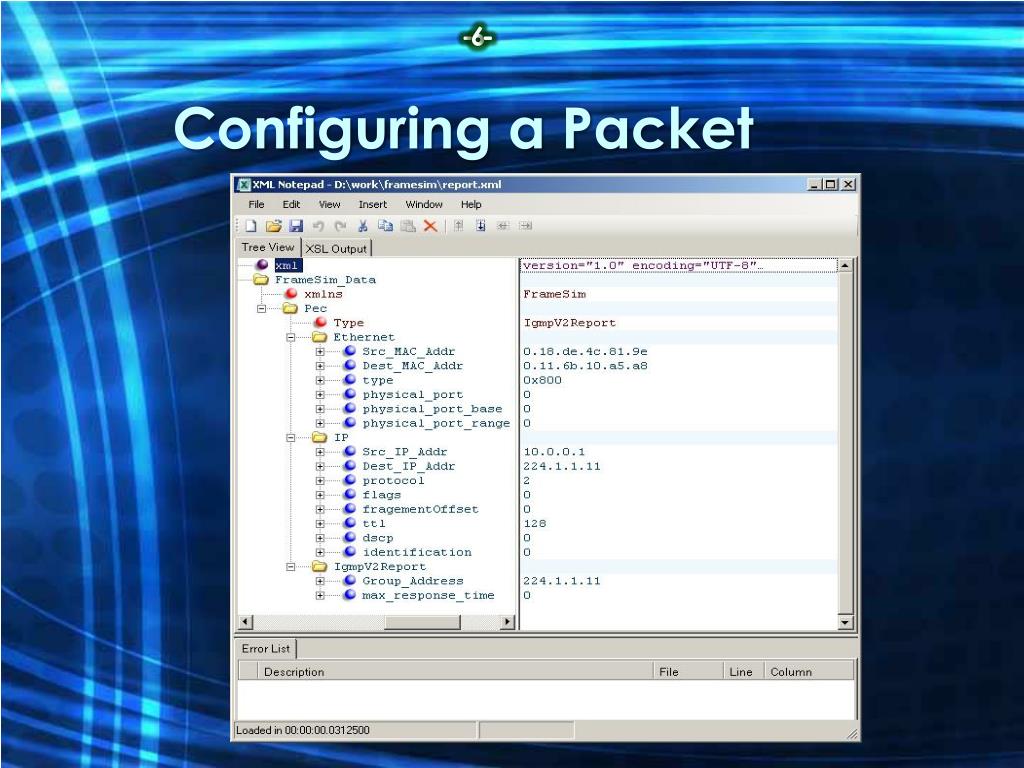The image size is (1024, 768).
Task: Click the folder icon of FrameSim_Data
Action: 261,280
